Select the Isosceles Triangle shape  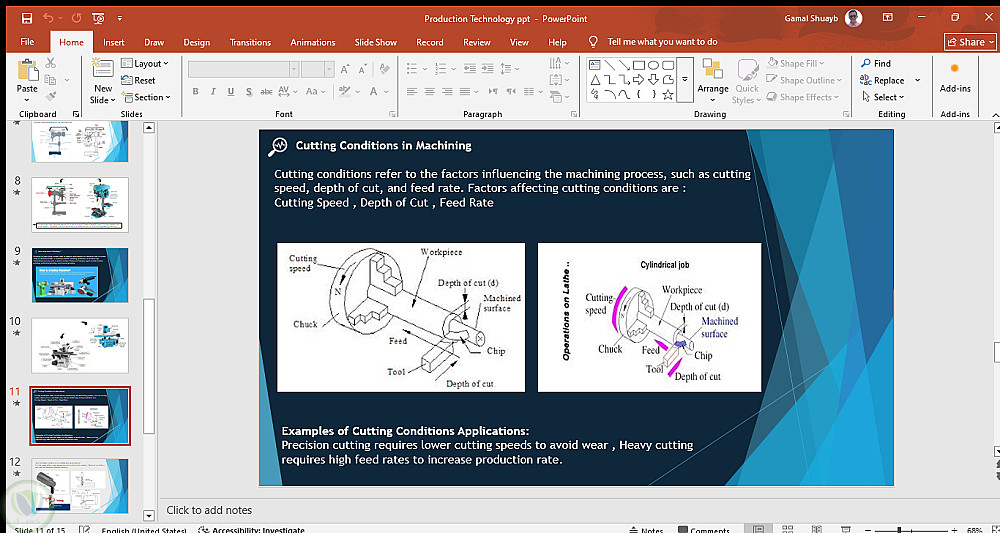594,80
